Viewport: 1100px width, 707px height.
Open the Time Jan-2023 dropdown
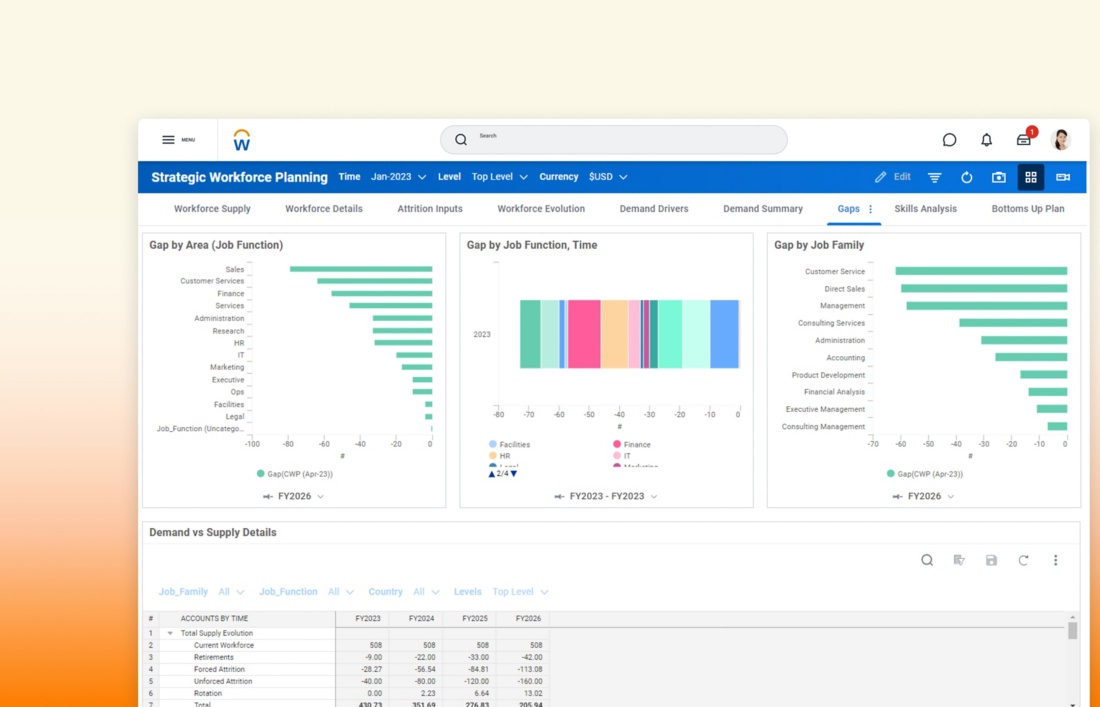tap(398, 177)
